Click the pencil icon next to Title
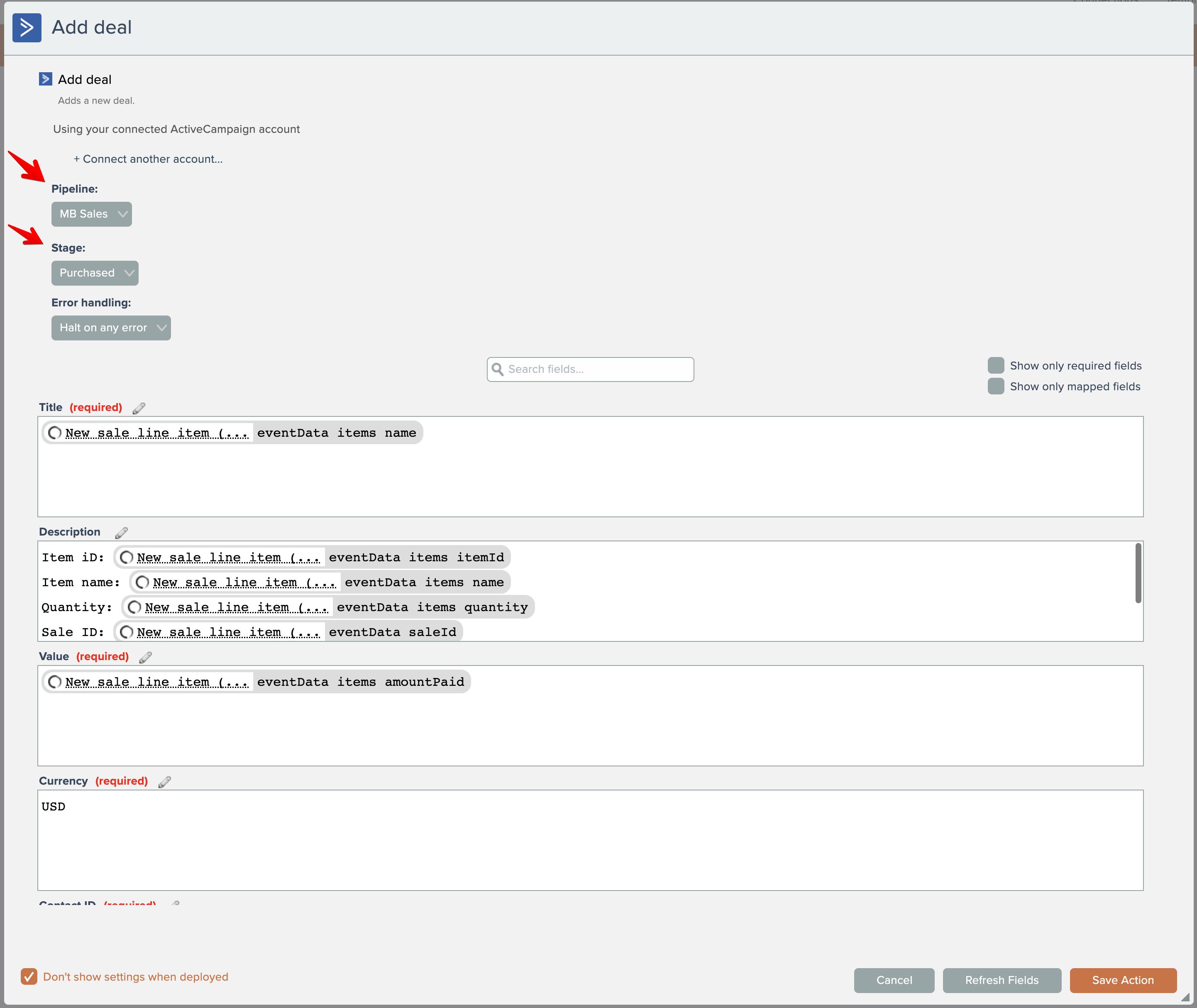 [x=139, y=408]
